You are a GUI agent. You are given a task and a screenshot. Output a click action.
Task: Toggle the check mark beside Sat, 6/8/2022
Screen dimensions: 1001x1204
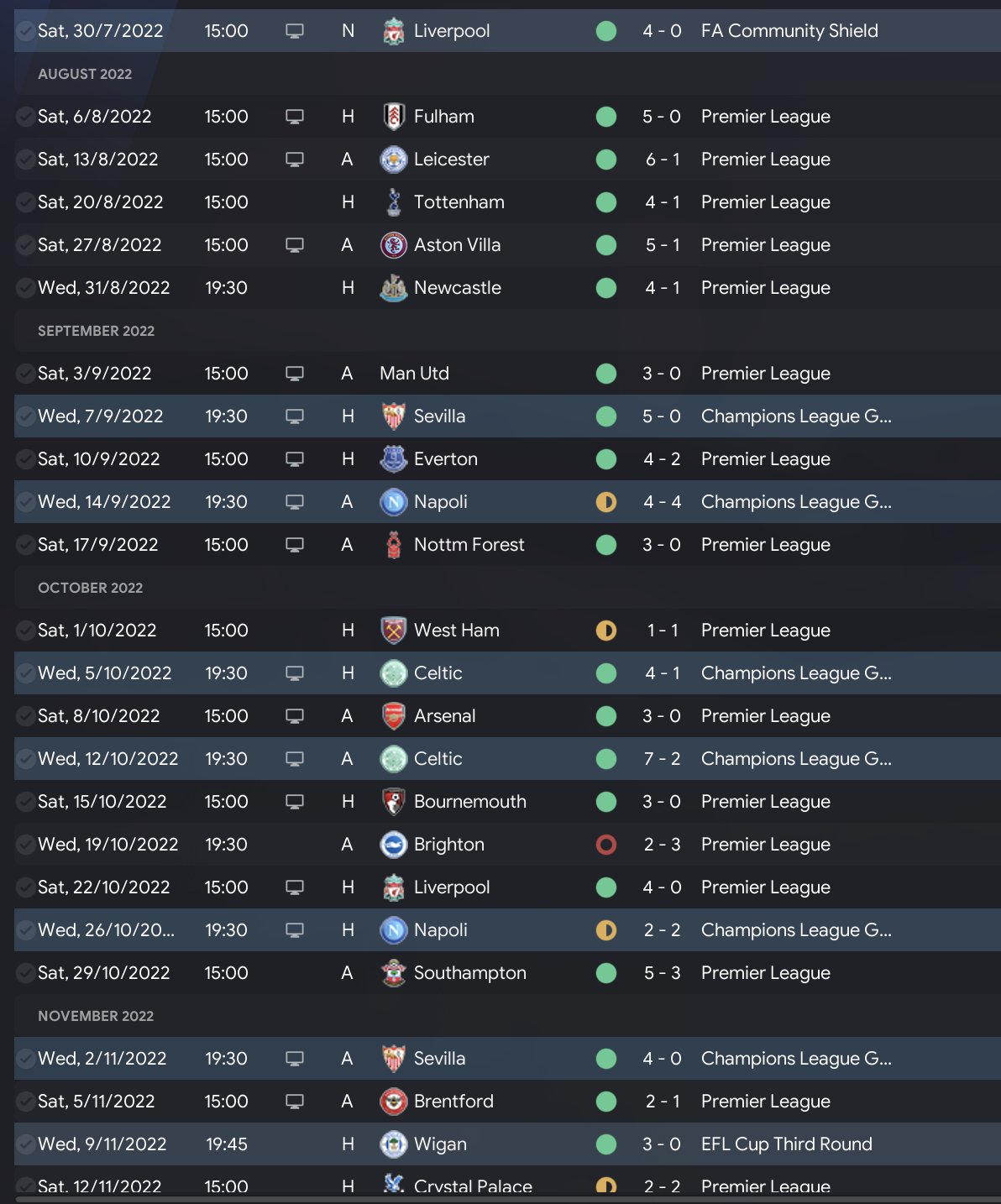(25, 117)
